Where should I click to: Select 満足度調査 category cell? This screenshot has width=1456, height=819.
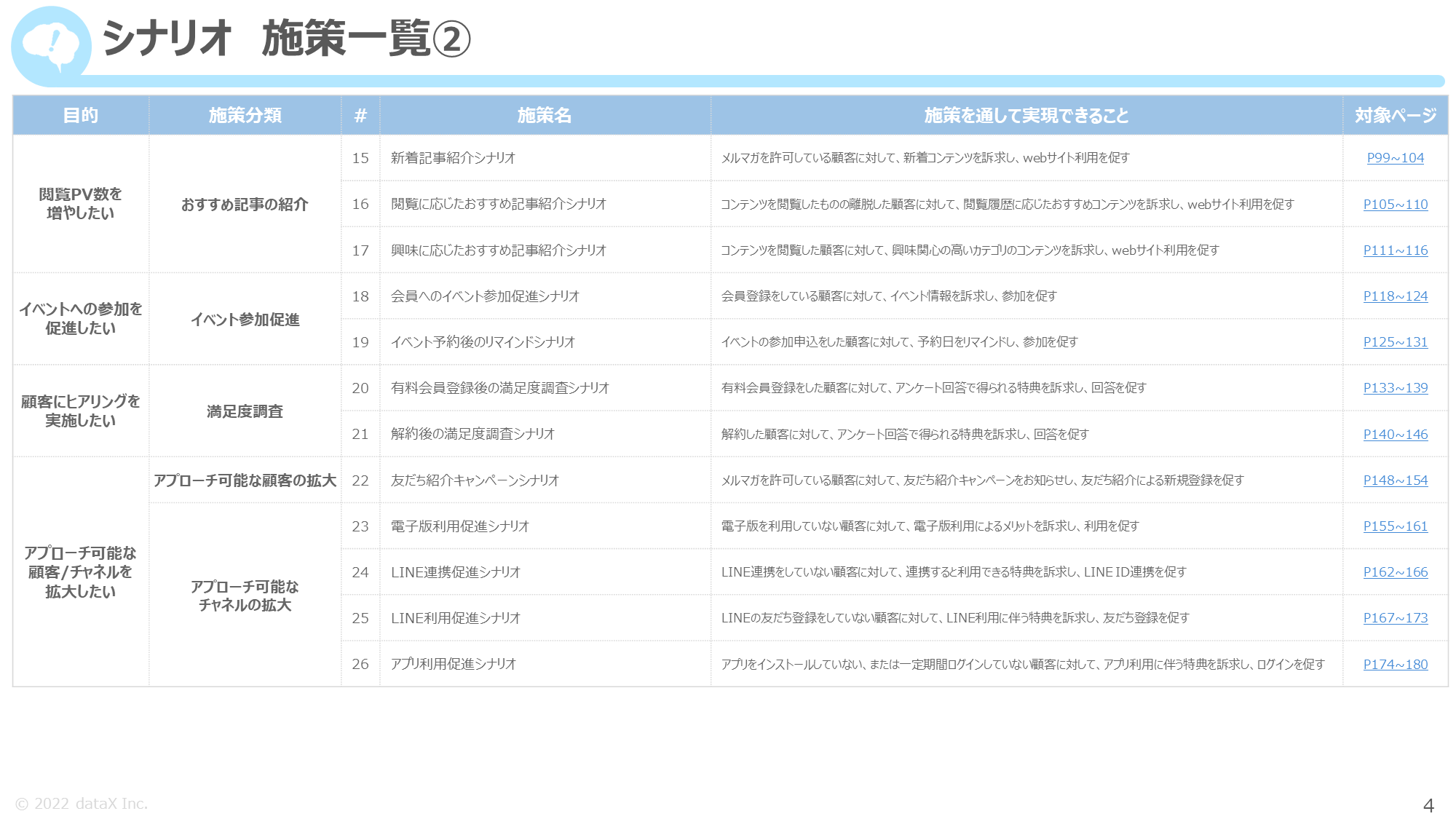click(x=245, y=411)
